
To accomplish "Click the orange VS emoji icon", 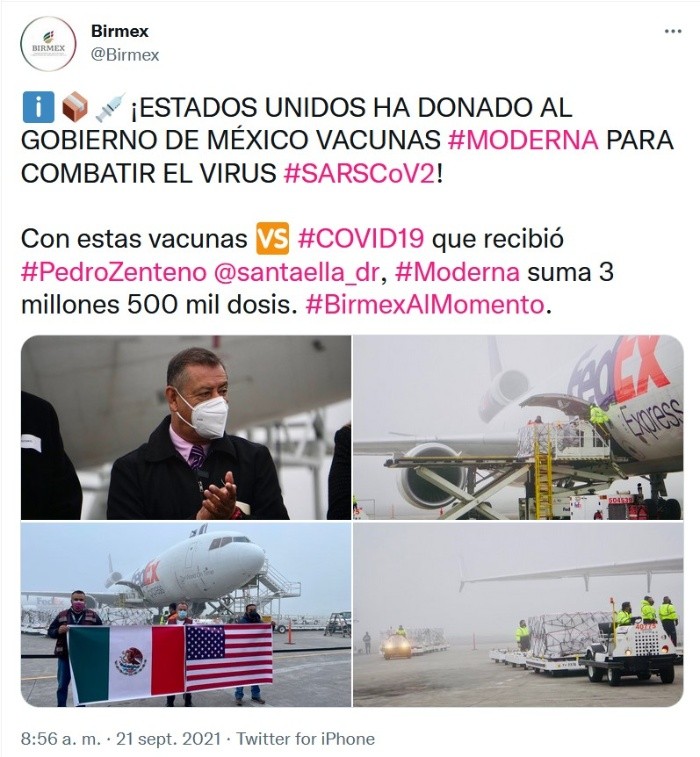I will tap(273, 238).
